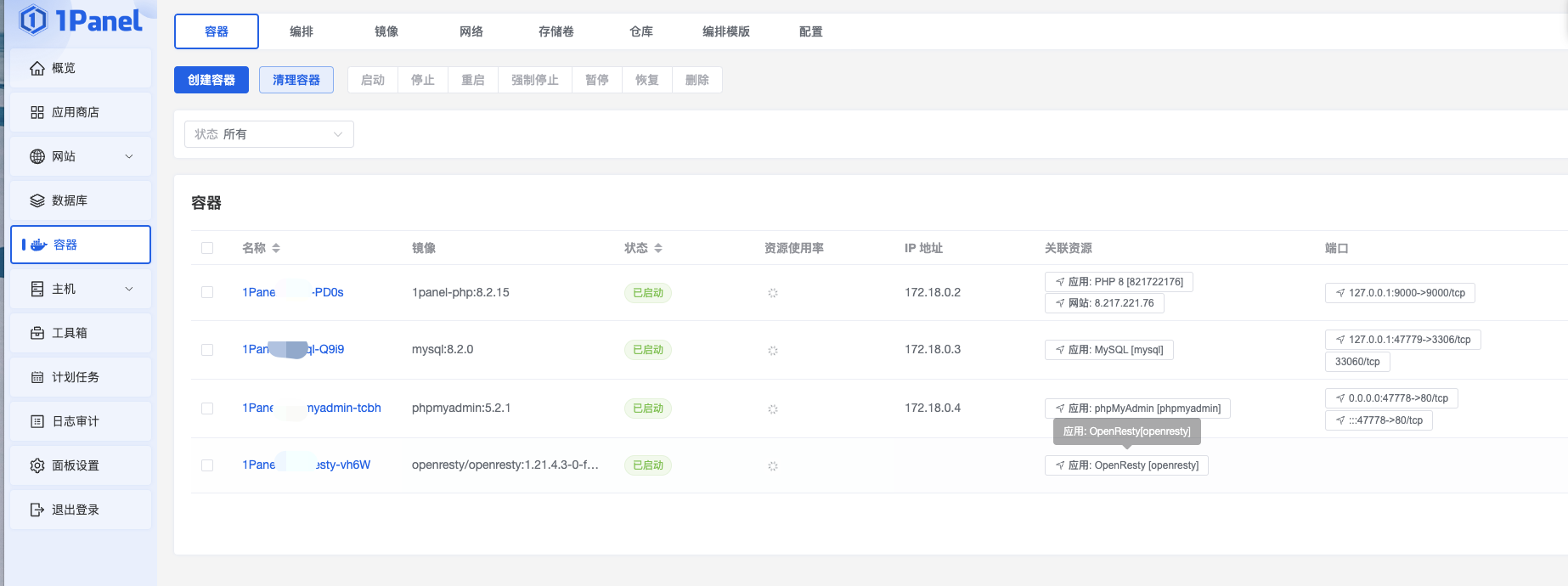This screenshot has height=586, width=1568.
Task: Click the 强制停止 button
Action: [535, 80]
